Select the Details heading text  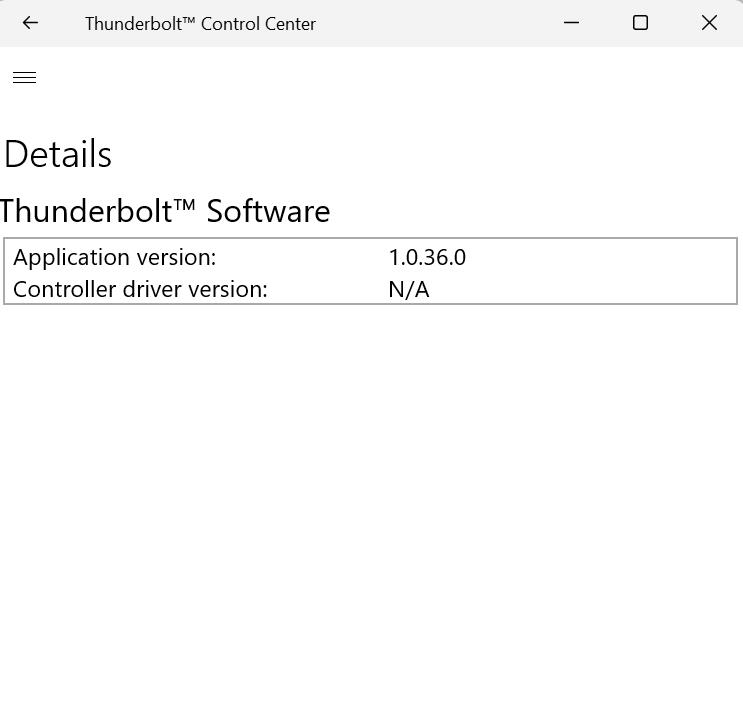click(x=58, y=154)
